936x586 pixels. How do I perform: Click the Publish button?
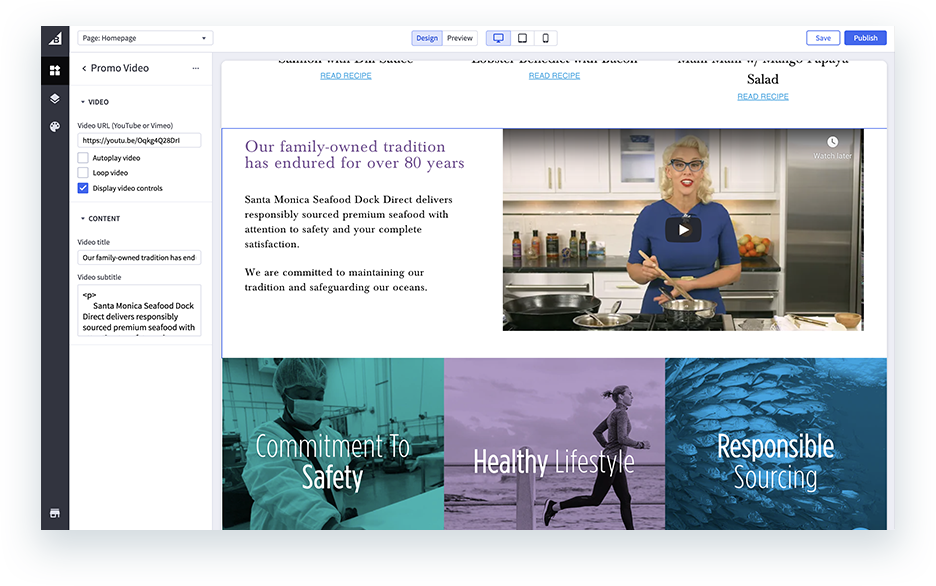click(864, 36)
